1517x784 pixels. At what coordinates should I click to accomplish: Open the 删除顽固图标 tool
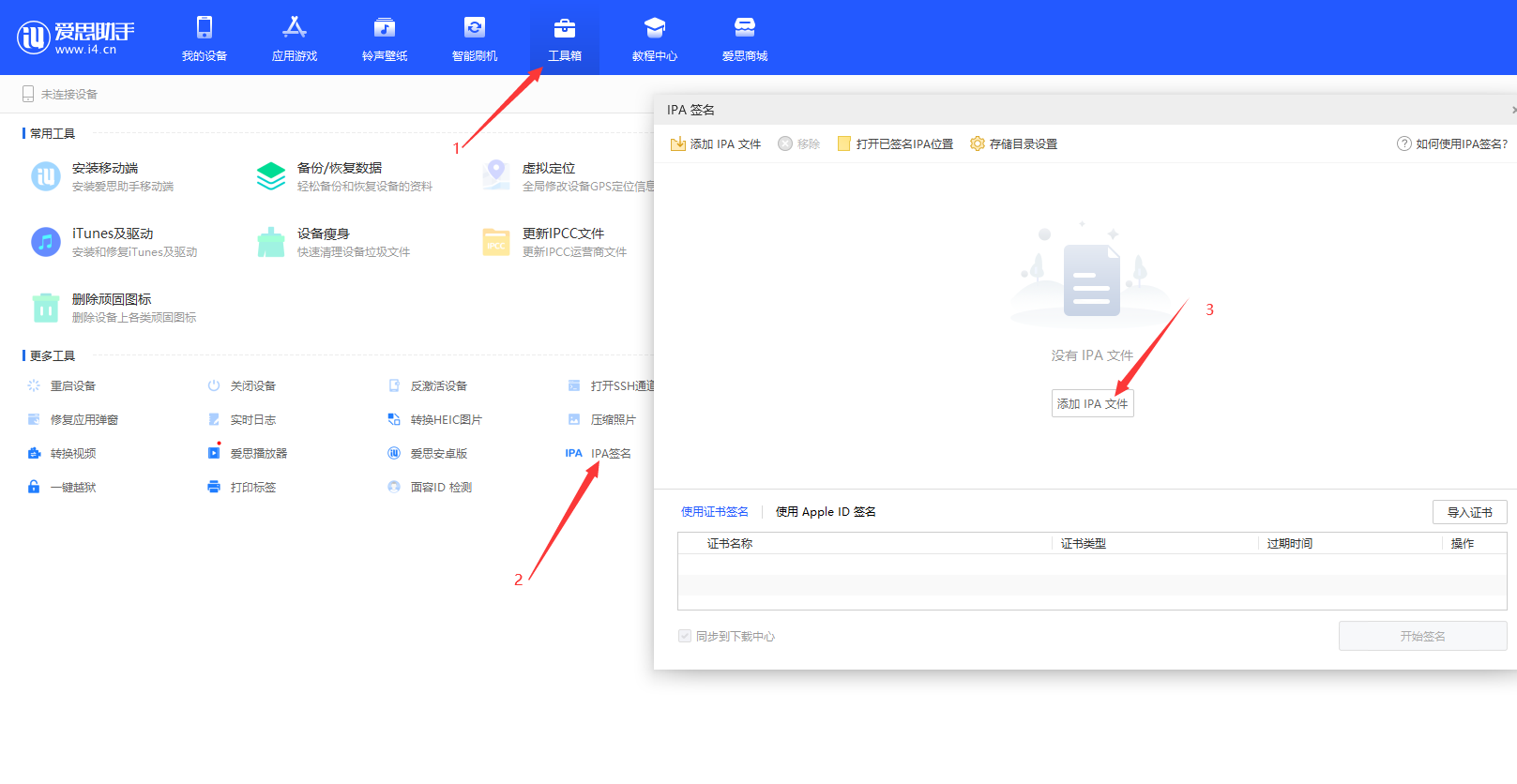[114, 308]
